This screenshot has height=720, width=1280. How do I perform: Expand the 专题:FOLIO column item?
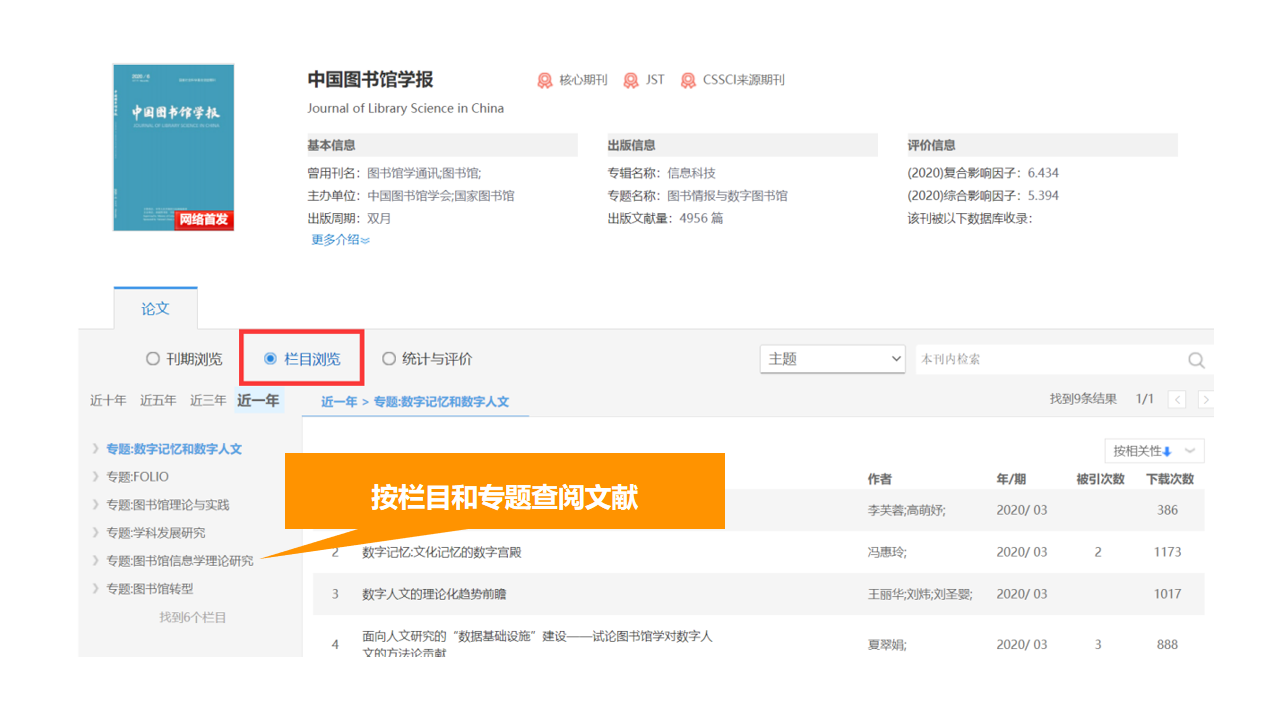pyautogui.click(x=137, y=477)
